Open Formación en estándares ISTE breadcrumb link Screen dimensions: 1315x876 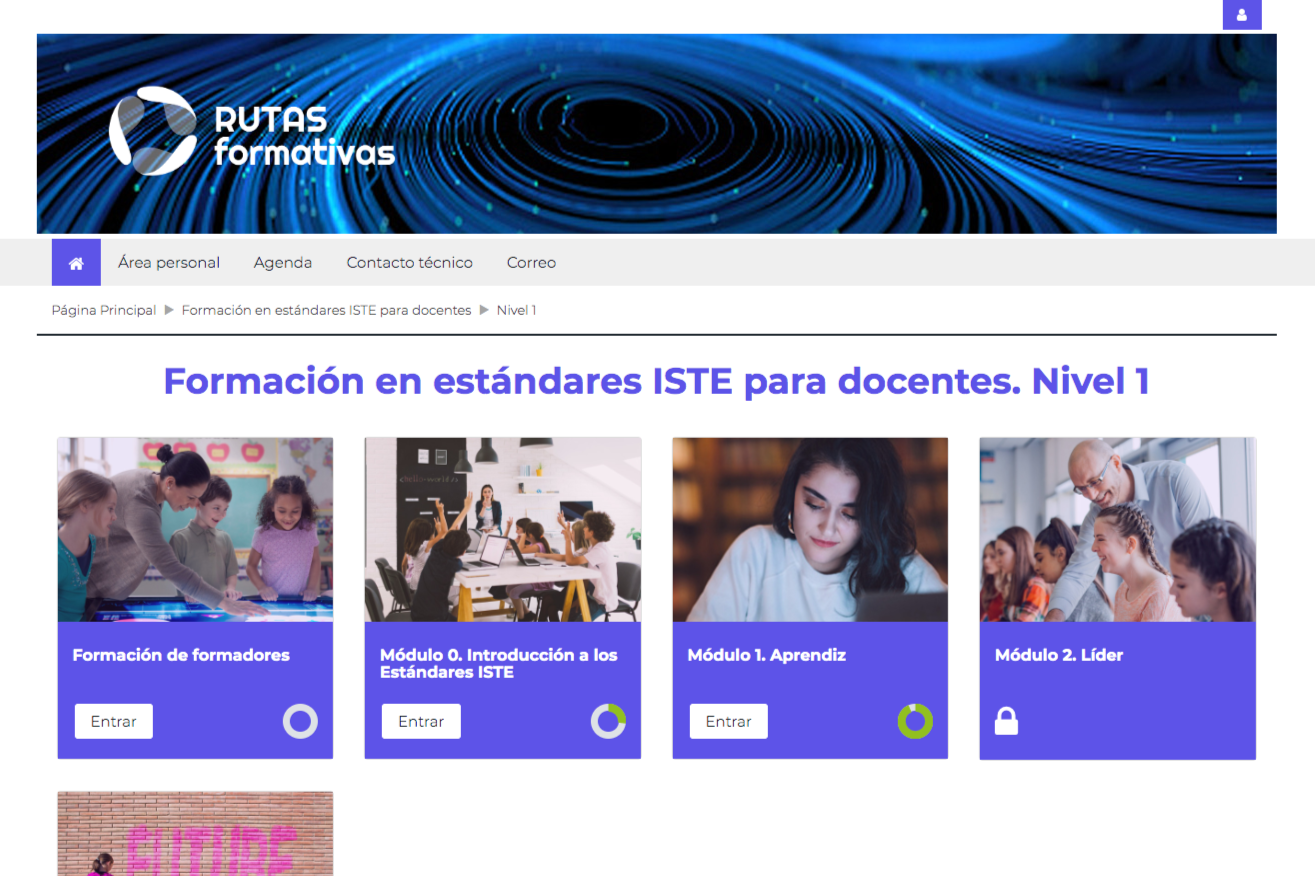point(326,311)
